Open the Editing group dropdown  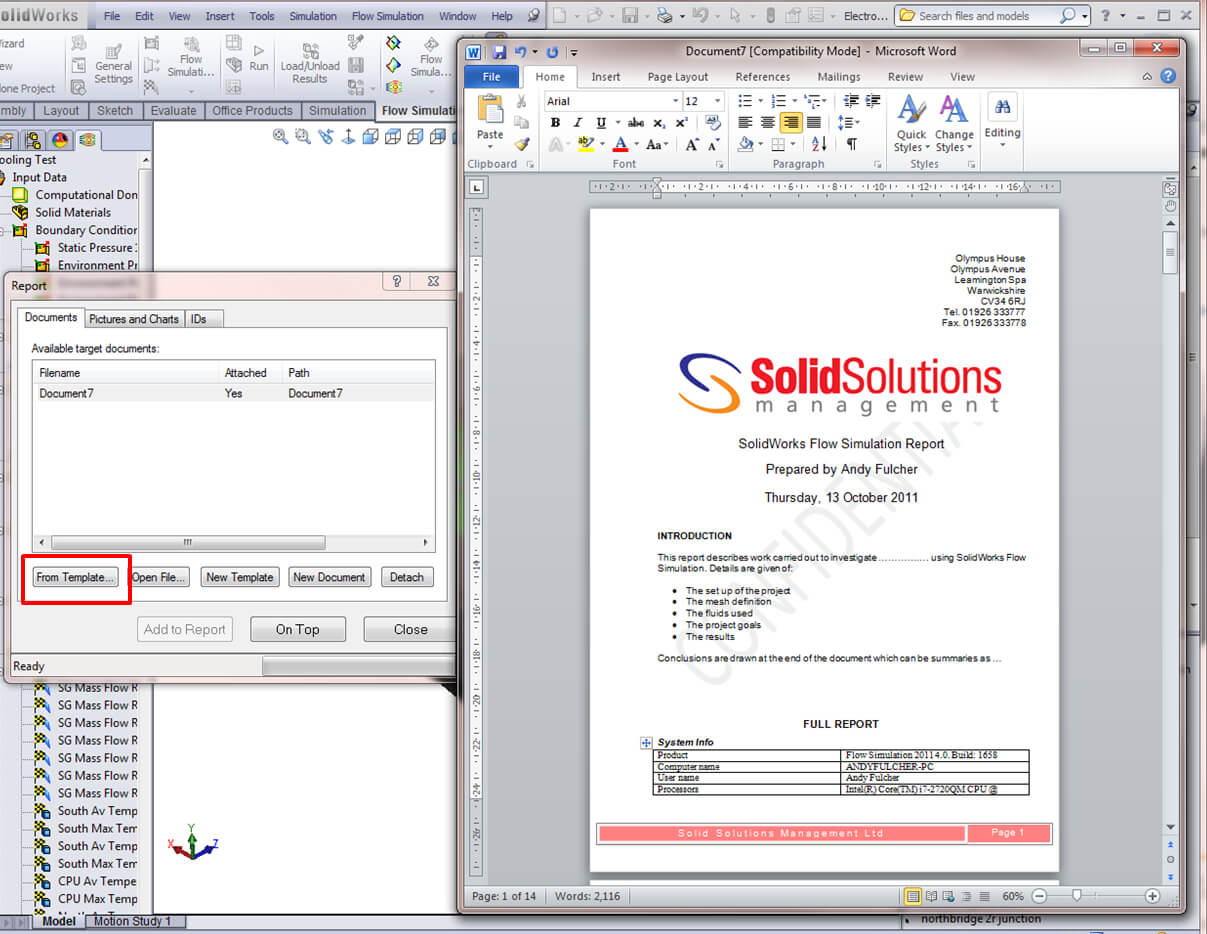click(x=1002, y=121)
